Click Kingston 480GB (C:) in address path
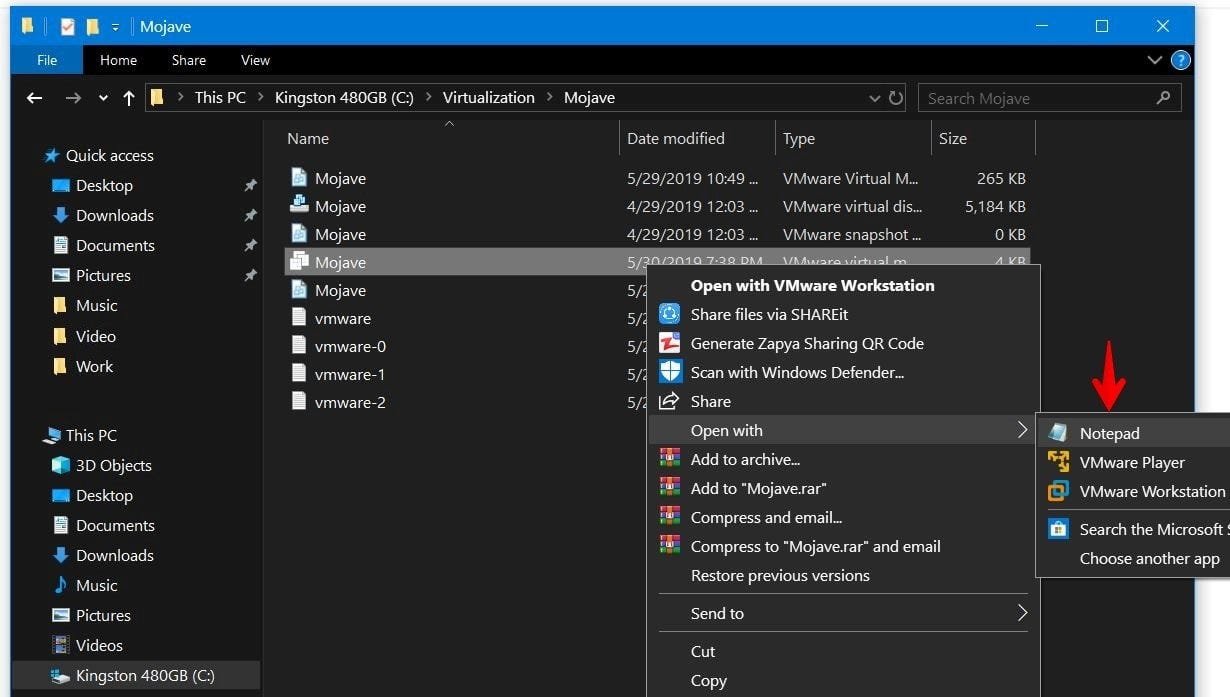Image resolution: width=1230 pixels, height=697 pixels. pyautogui.click(x=344, y=98)
